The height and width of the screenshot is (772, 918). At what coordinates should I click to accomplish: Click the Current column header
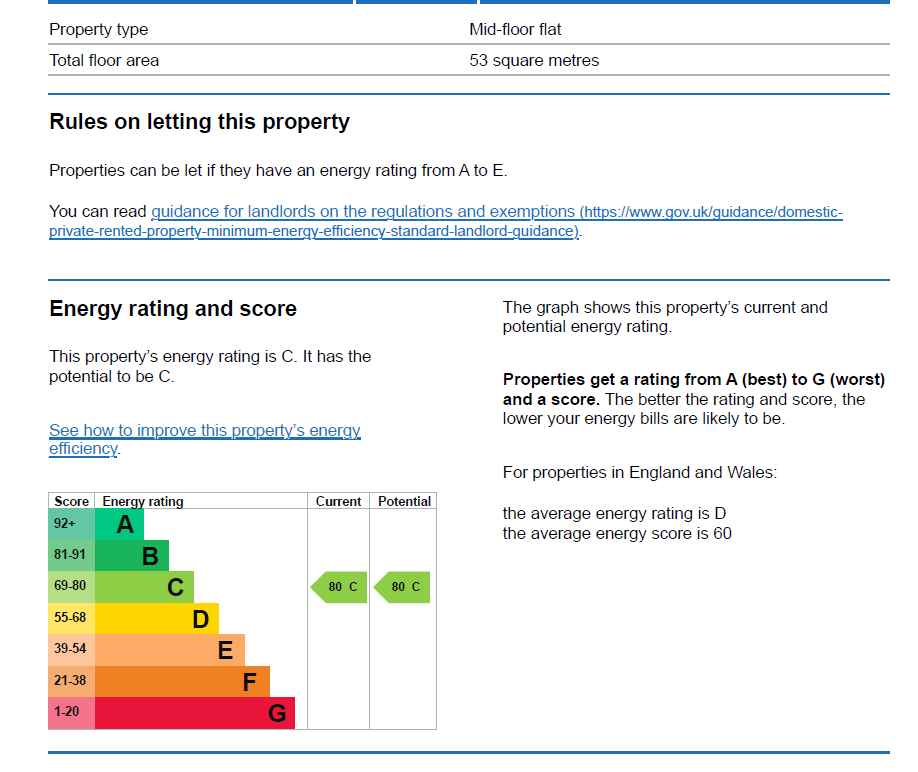click(x=338, y=501)
